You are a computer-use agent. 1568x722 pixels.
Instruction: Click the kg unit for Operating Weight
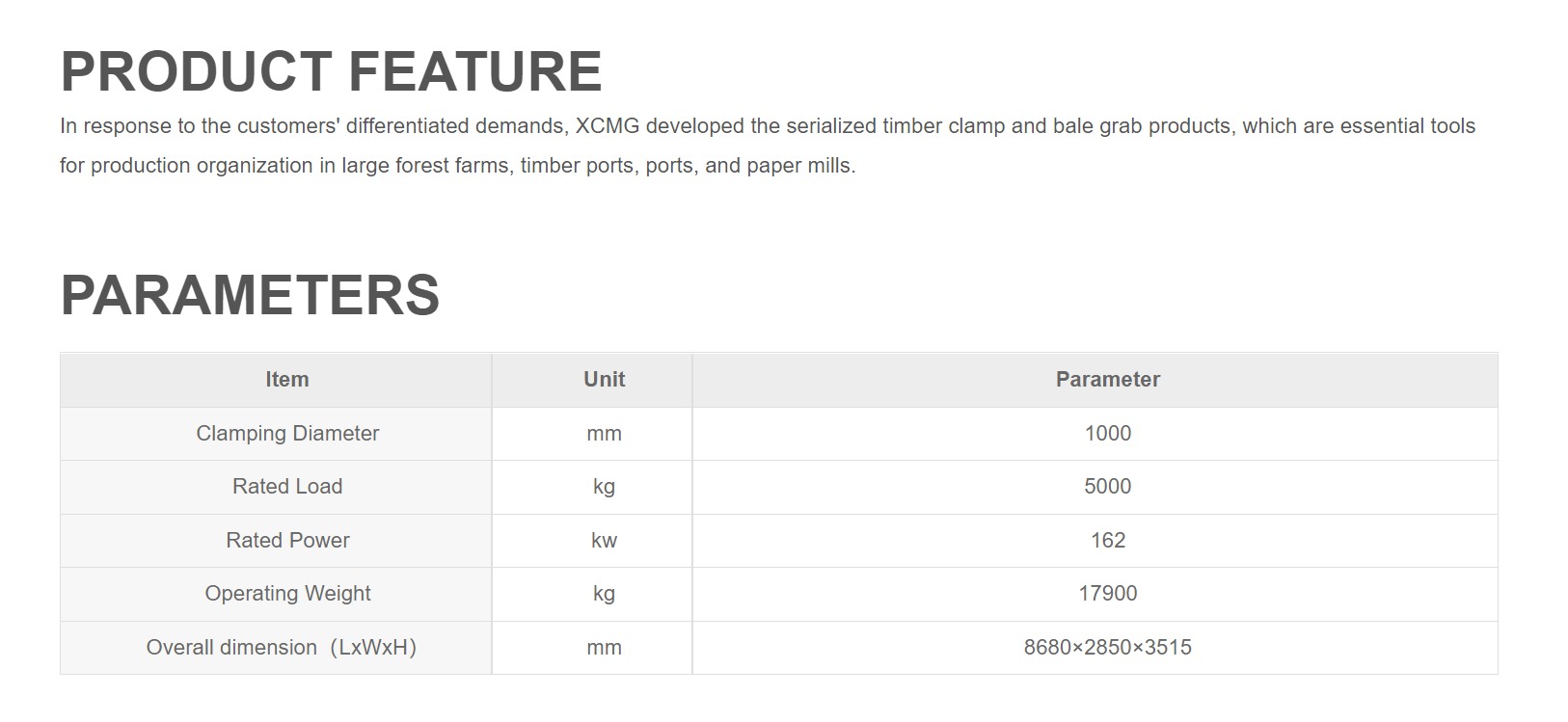604,594
